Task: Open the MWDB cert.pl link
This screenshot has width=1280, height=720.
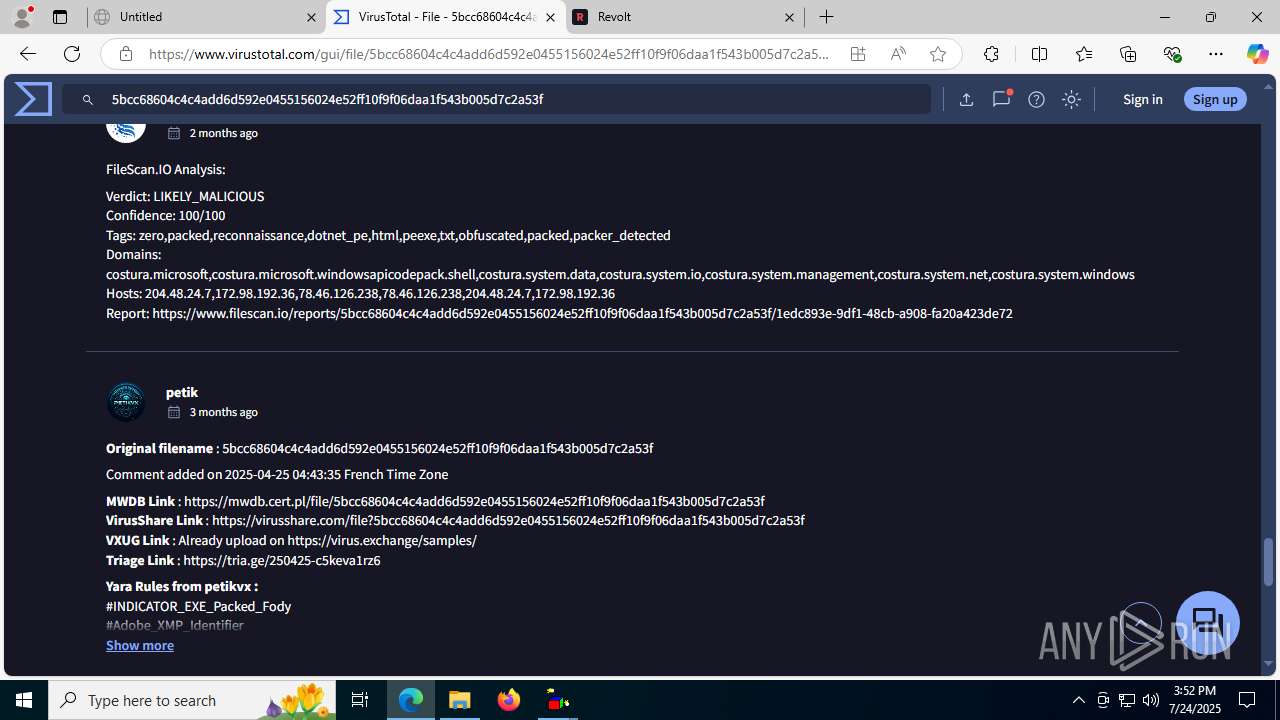Action: (474, 501)
